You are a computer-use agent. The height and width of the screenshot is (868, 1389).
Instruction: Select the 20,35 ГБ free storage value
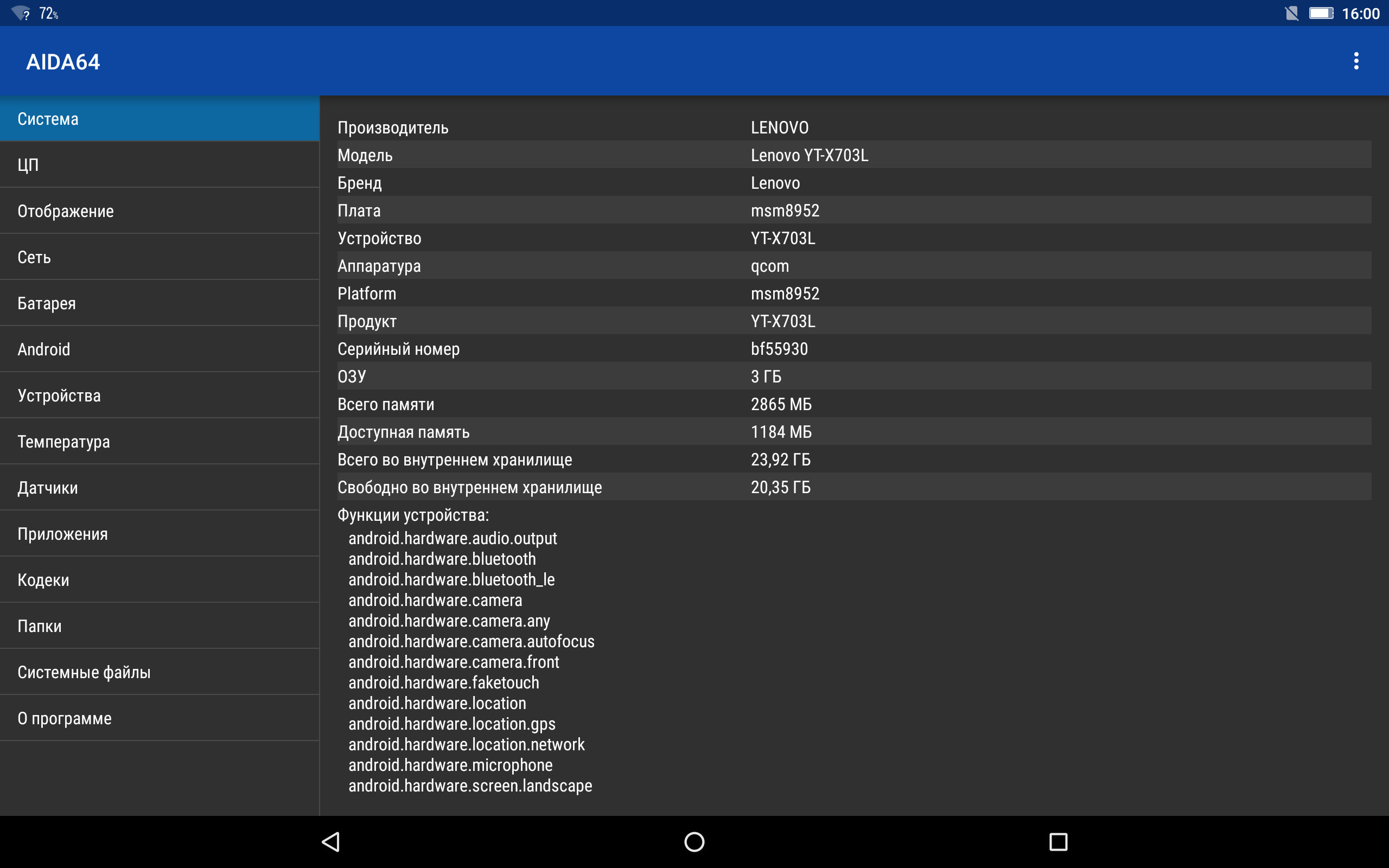[781, 487]
